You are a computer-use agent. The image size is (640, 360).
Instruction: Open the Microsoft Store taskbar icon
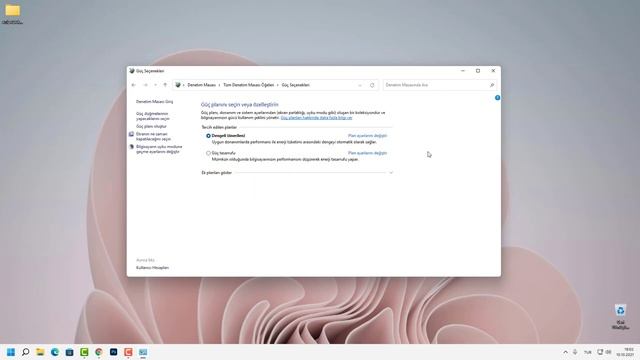pos(69,352)
